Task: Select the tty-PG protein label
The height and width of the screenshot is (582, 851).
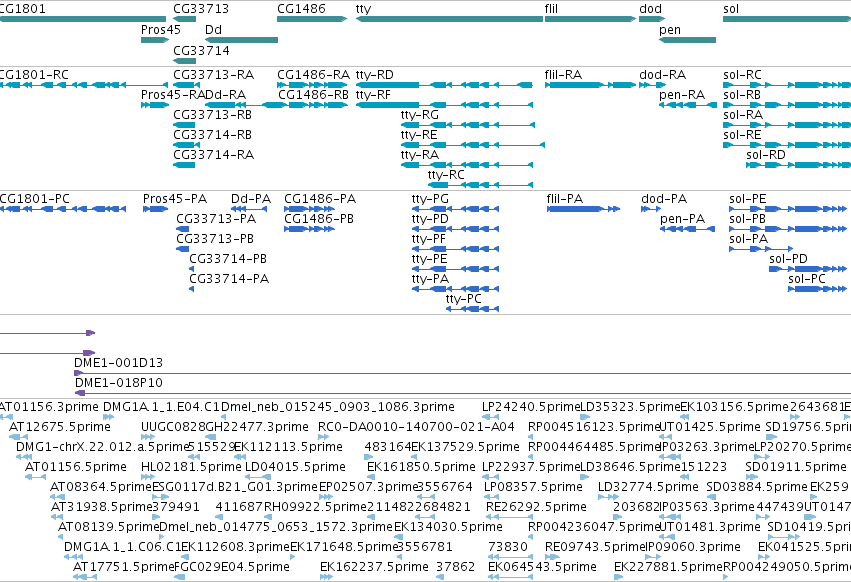Action: (430, 199)
